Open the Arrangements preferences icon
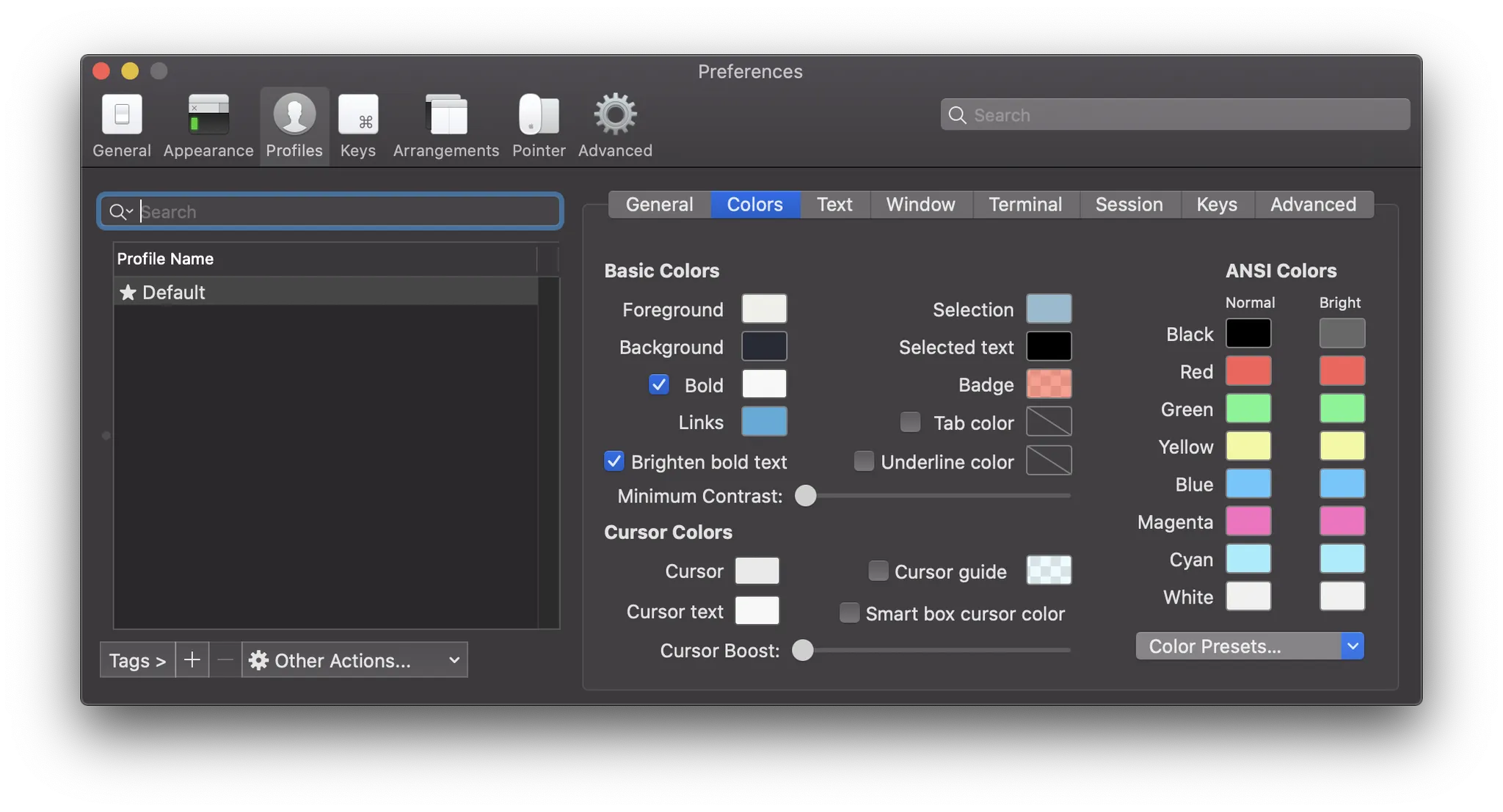The height and width of the screenshot is (812, 1503). (x=446, y=116)
